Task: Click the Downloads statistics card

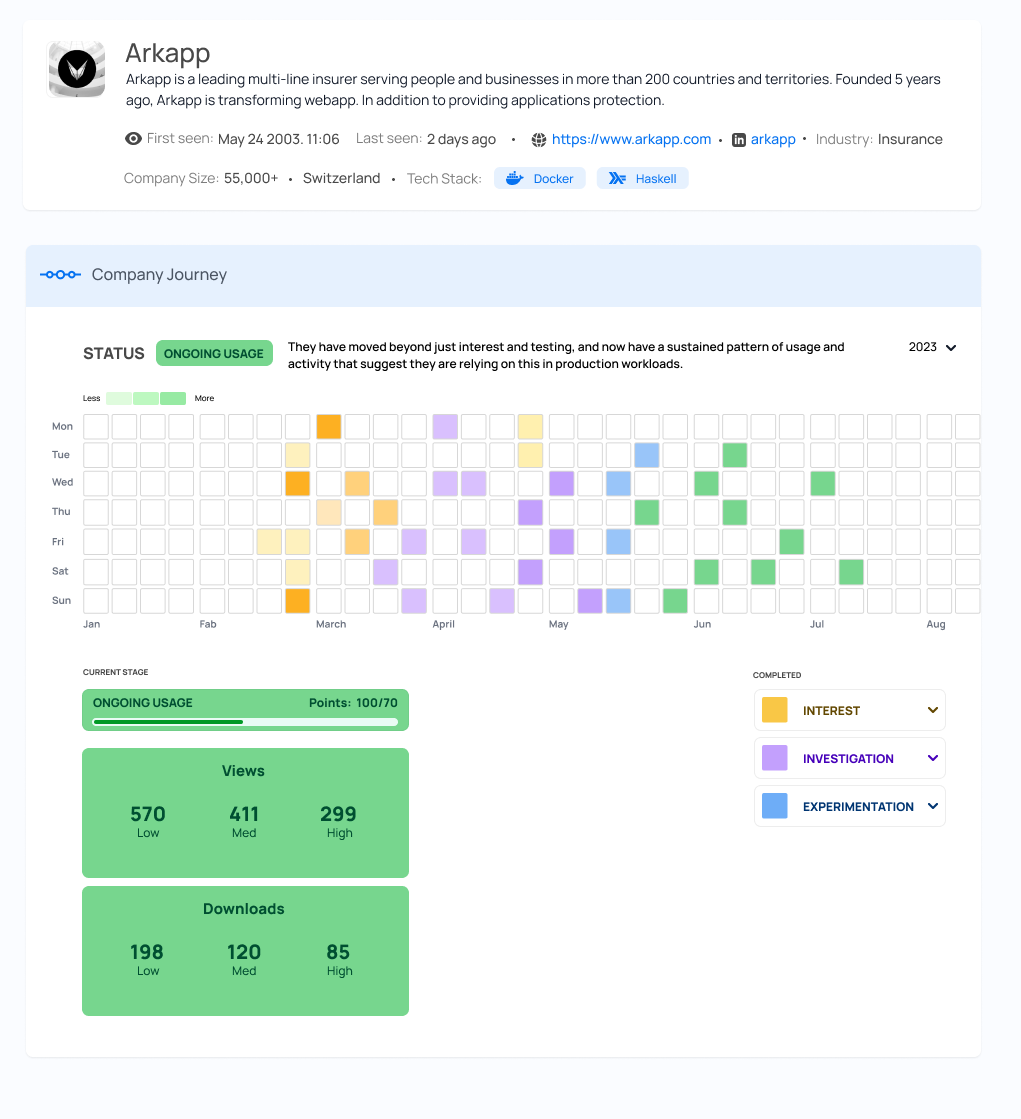Action: (245, 950)
